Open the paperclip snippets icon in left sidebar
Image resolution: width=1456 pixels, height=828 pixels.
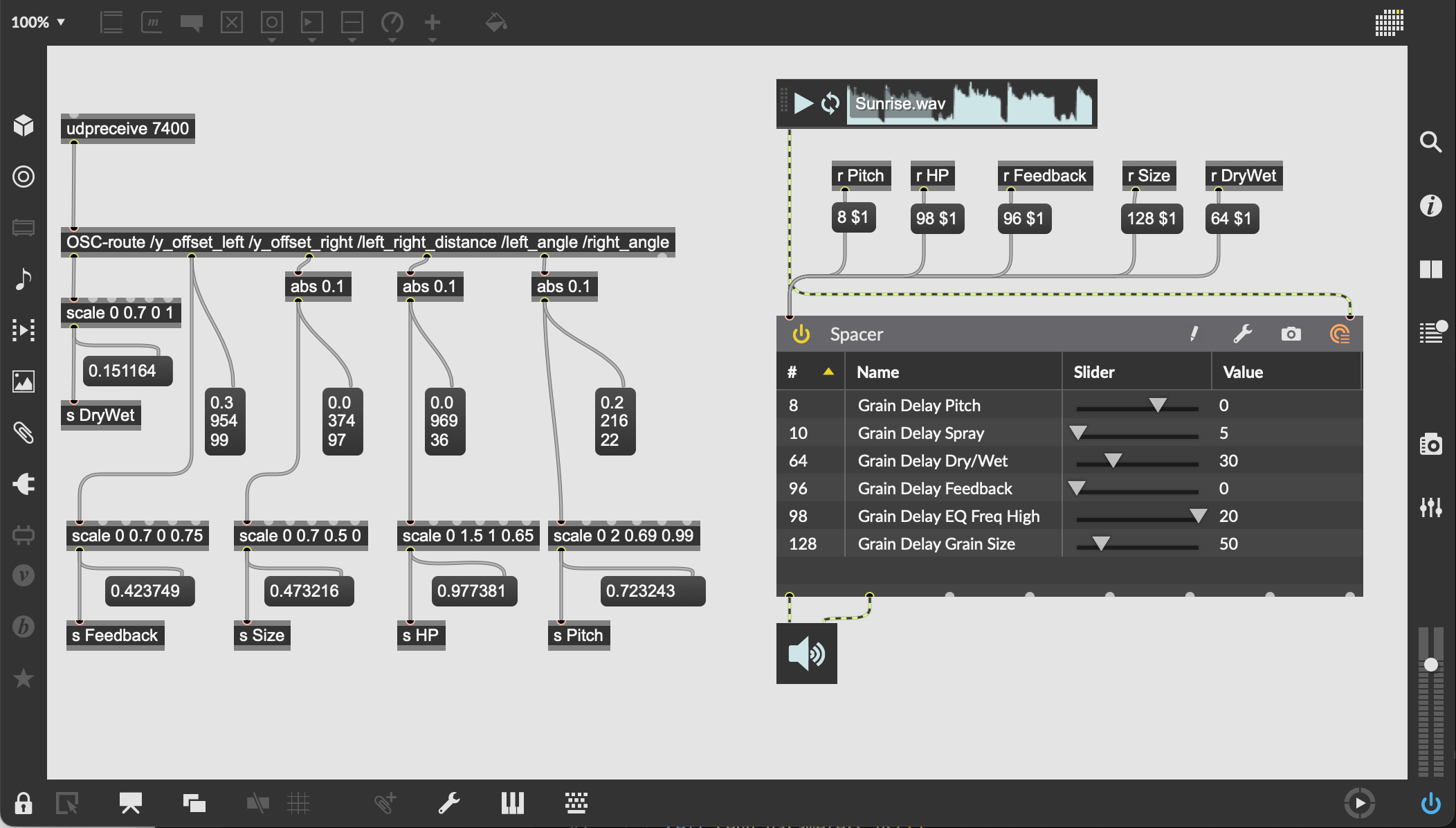coord(24,433)
